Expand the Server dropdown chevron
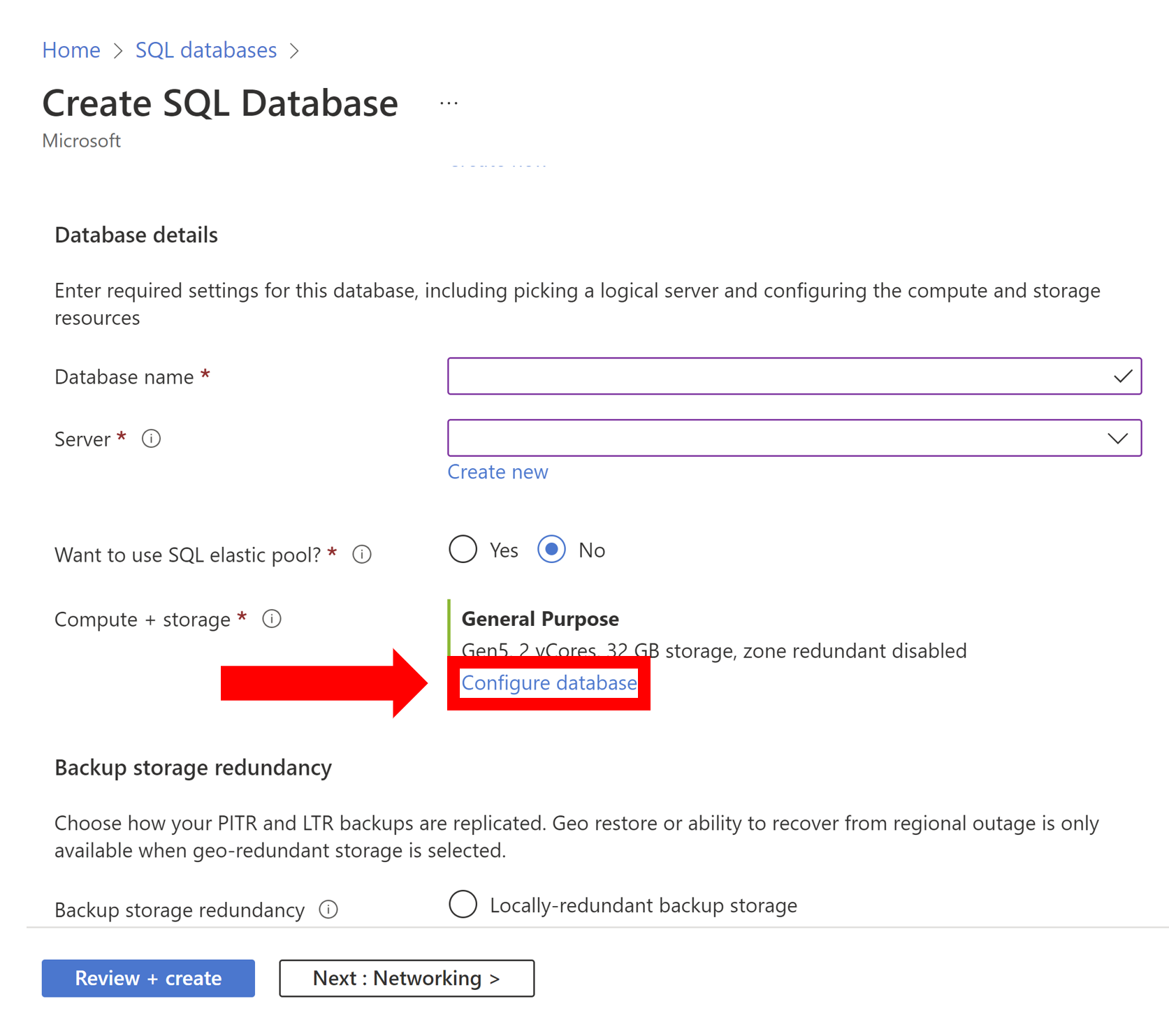1169x1036 pixels. click(1118, 438)
